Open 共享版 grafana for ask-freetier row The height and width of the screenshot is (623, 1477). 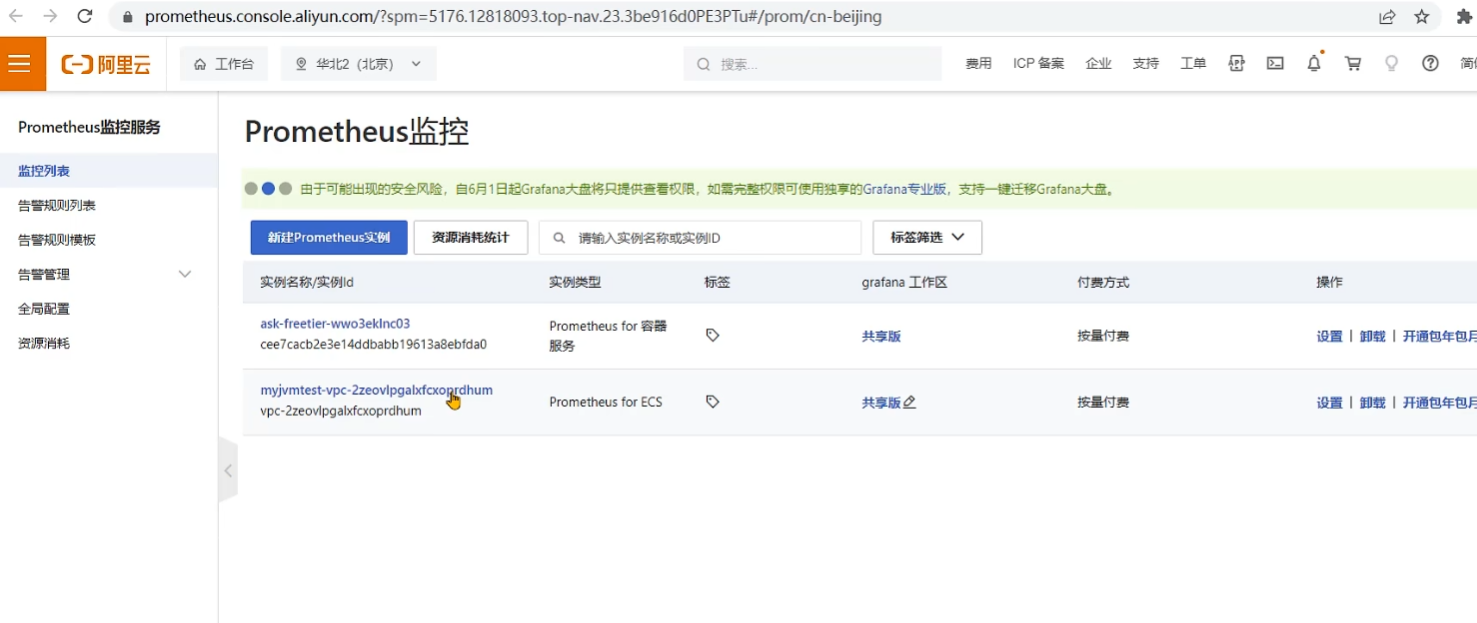pyautogui.click(x=881, y=336)
